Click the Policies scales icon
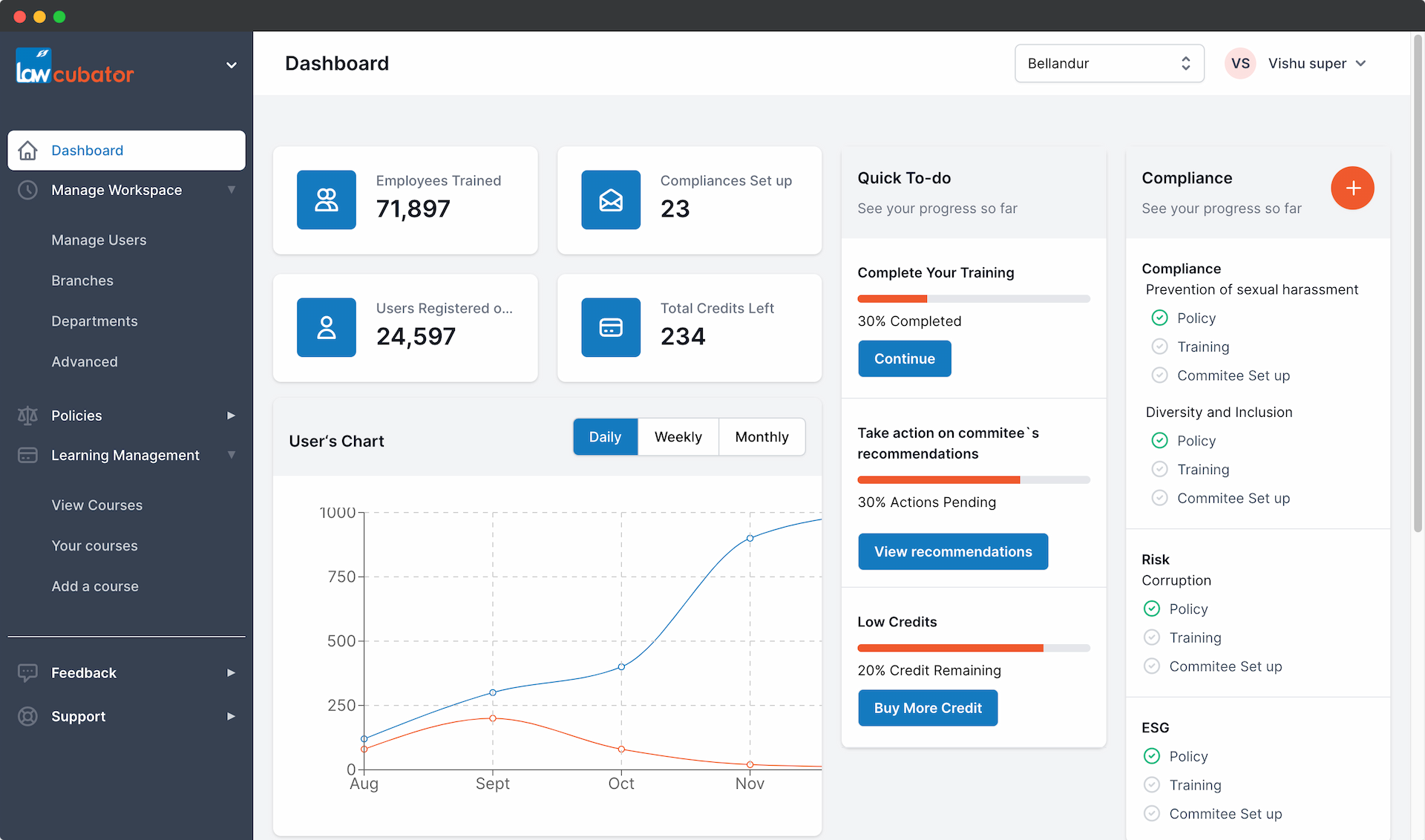This screenshot has height=840, width=1425. [x=27, y=416]
